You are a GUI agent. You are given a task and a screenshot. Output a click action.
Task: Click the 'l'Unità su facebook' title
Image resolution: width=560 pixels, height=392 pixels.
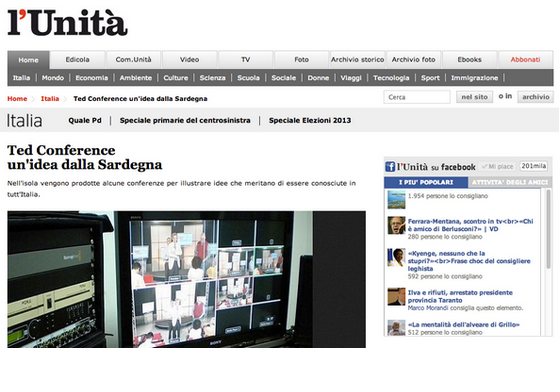coord(436,167)
